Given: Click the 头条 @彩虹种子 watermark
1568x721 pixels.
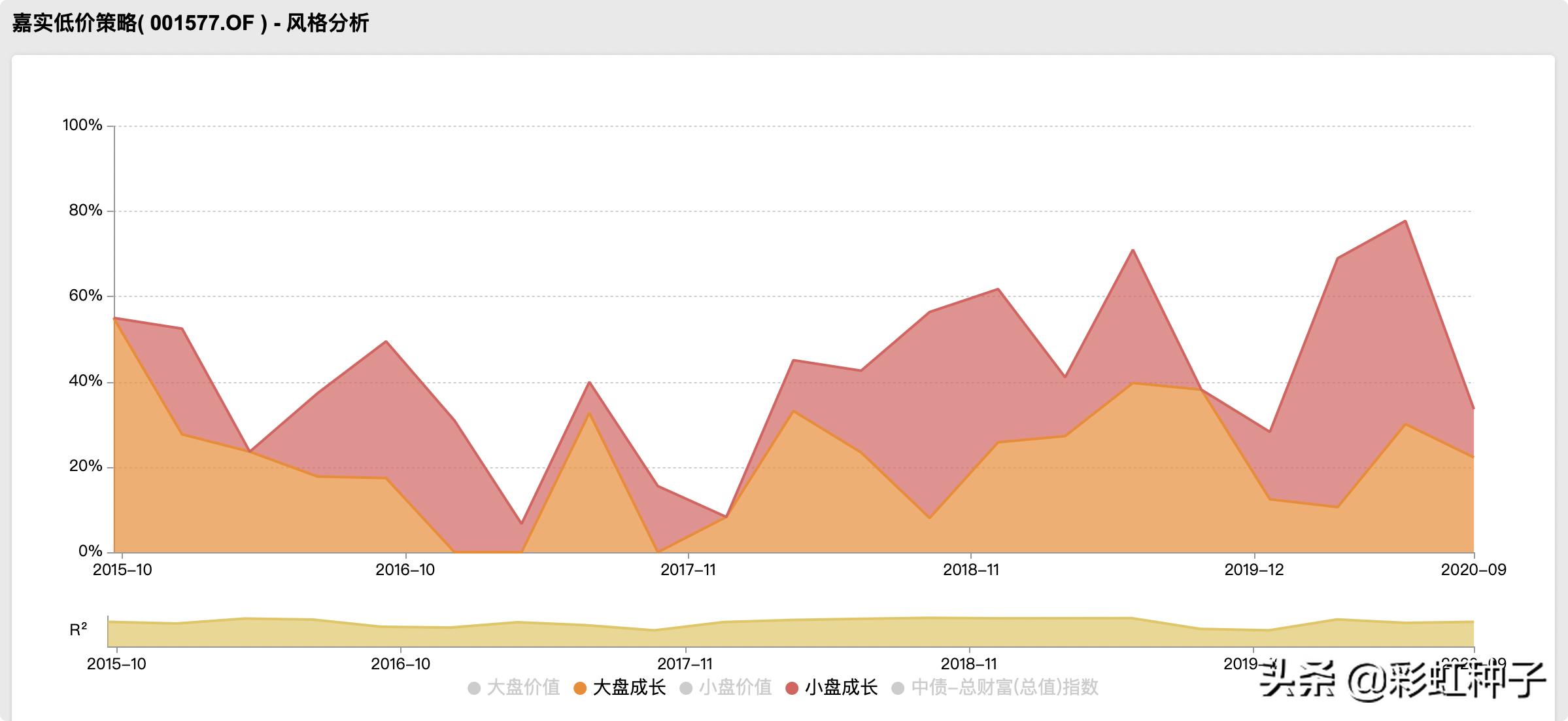Looking at the screenshot, I should click(x=1403, y=680).
